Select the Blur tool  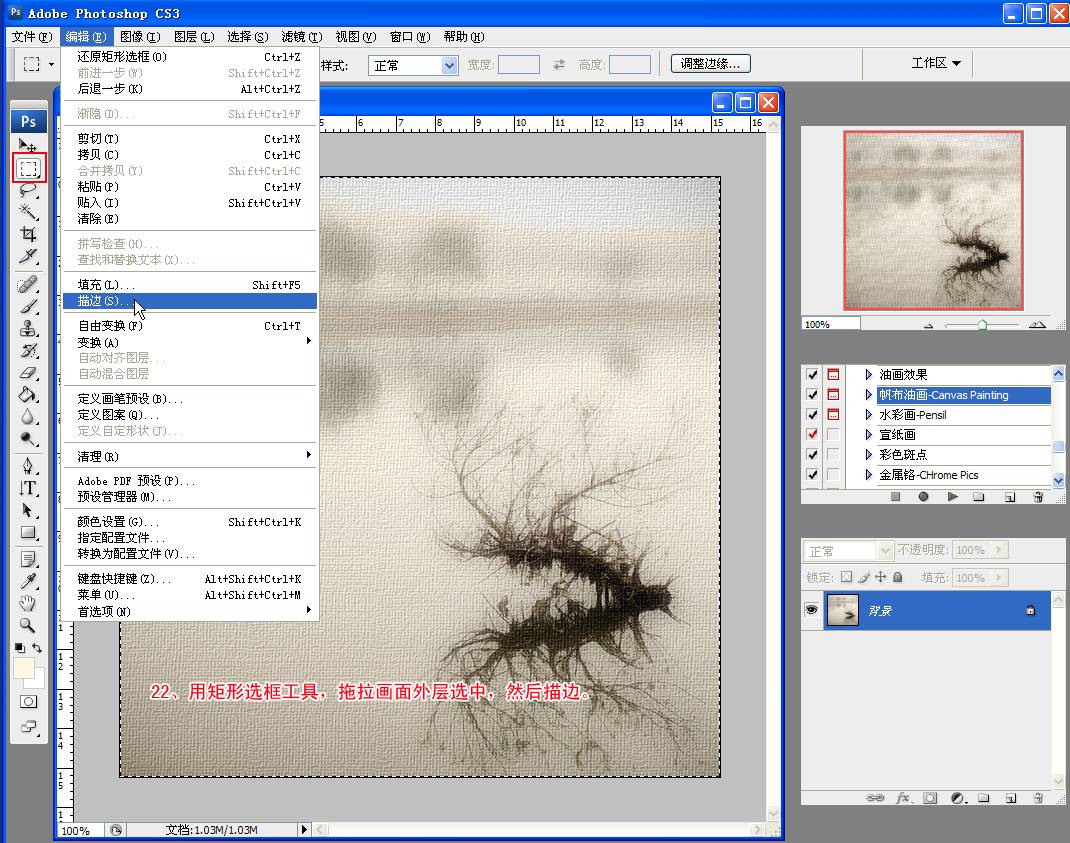pos(27,416)
